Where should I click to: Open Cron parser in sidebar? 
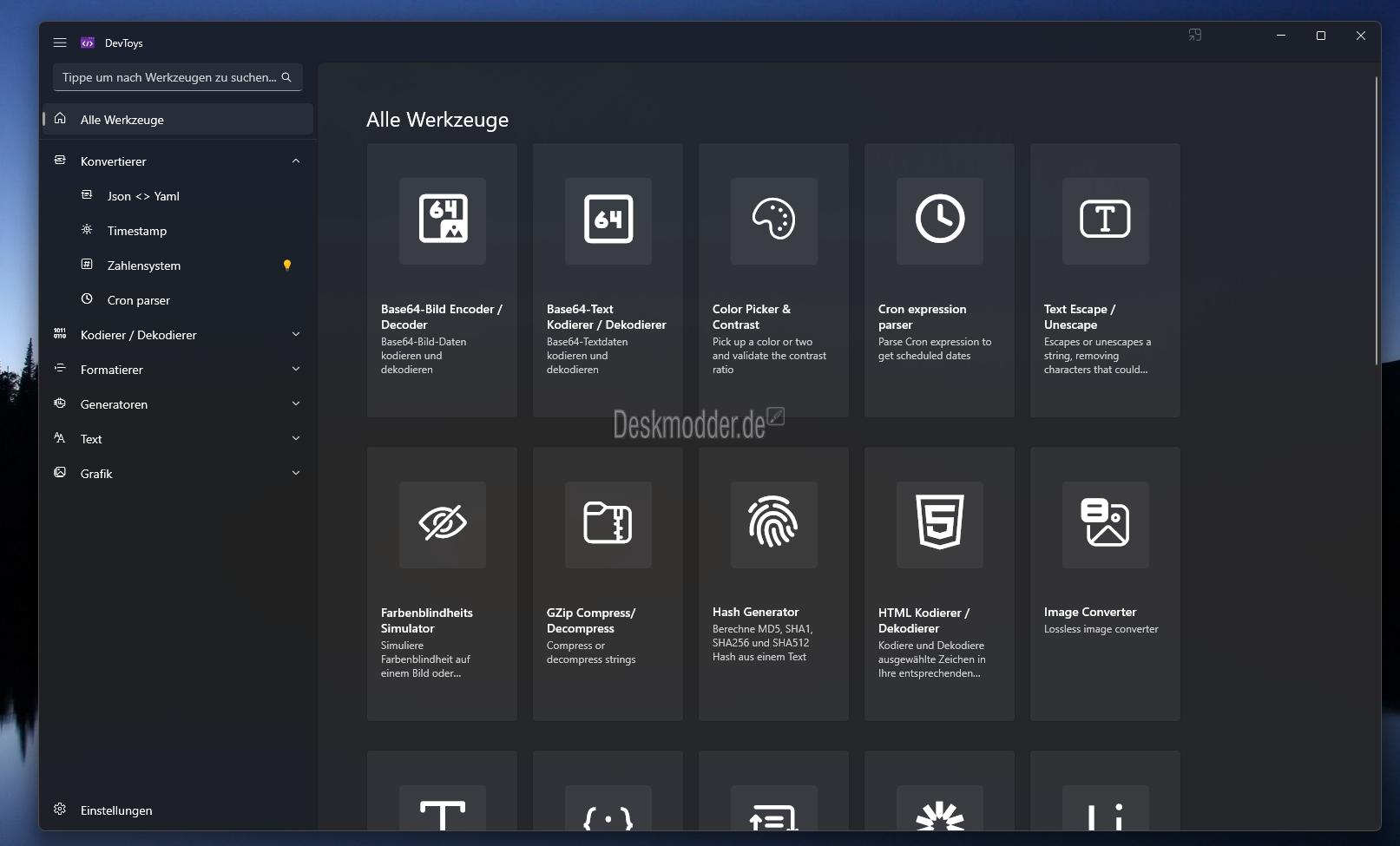178,300
